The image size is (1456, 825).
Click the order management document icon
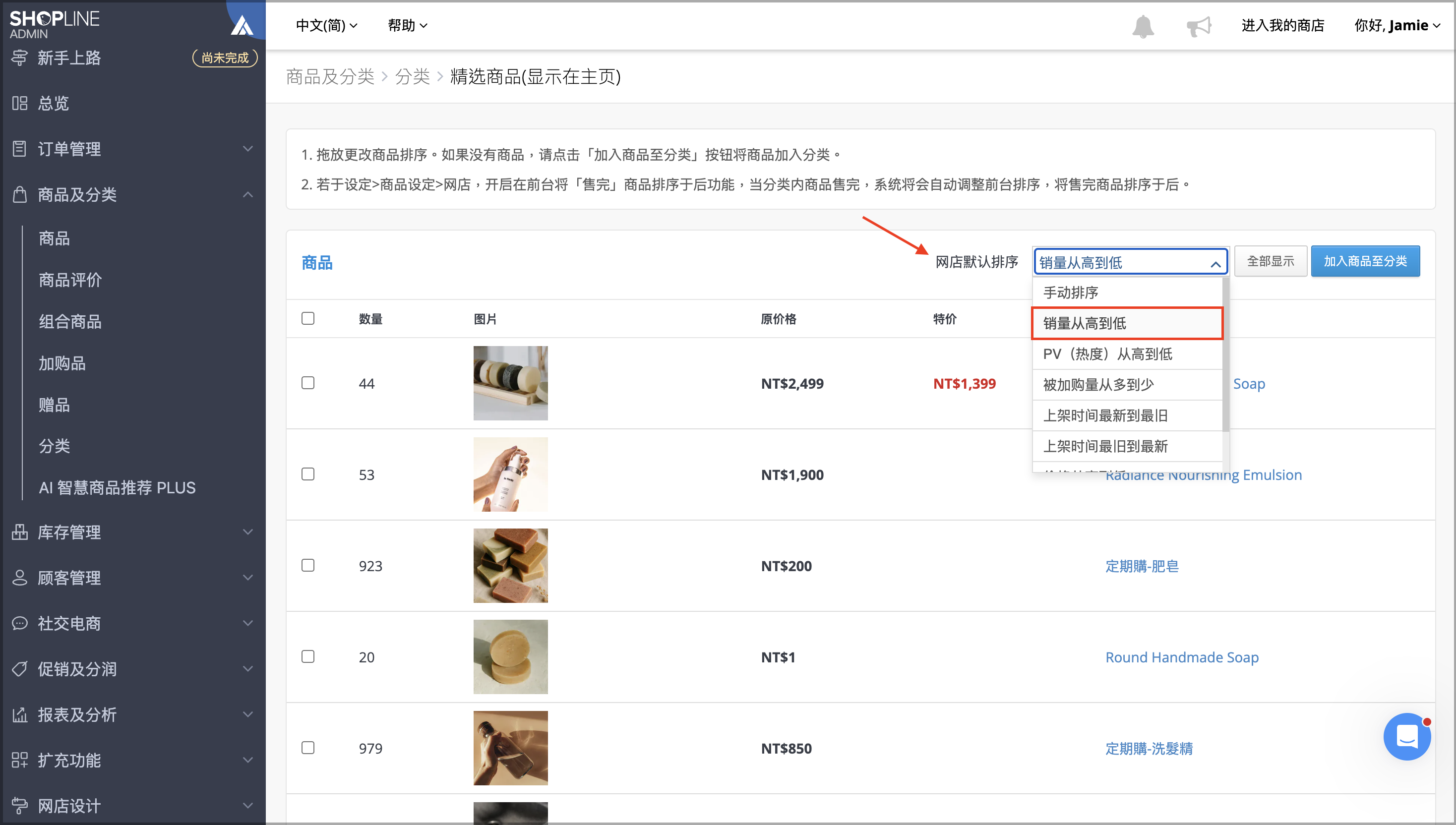pos(20,148)
